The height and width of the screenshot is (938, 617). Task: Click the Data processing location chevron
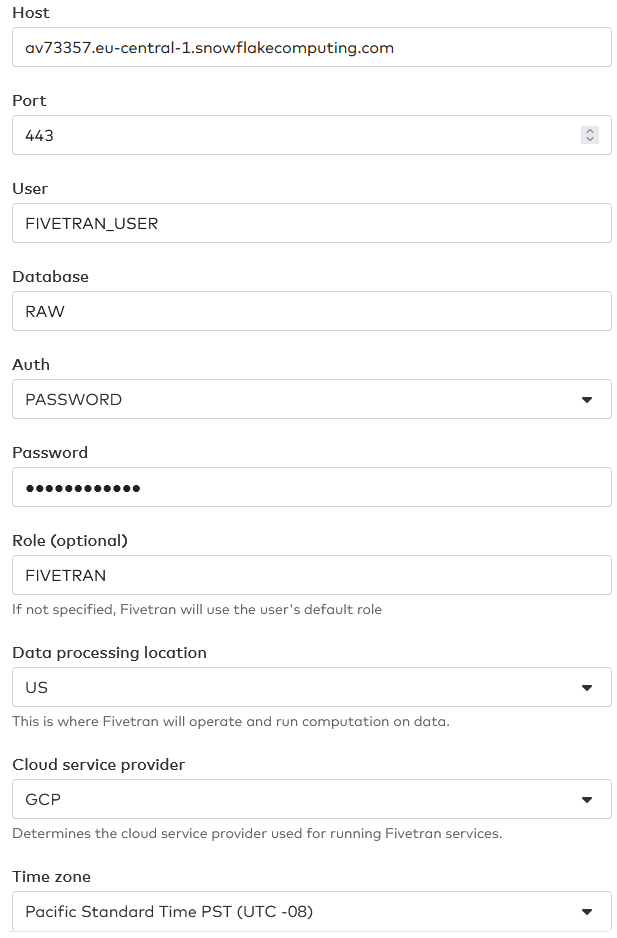pos(589,687)
